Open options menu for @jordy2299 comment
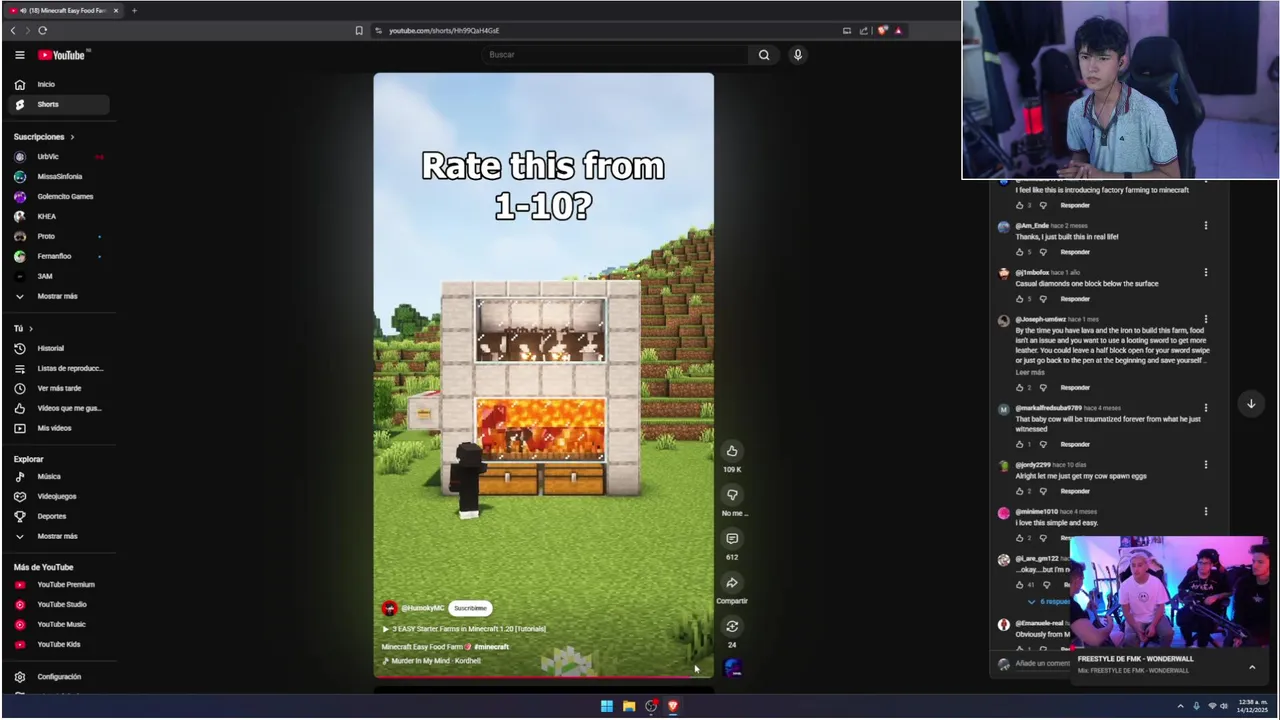The image size is (1280, 720). 1205,465
